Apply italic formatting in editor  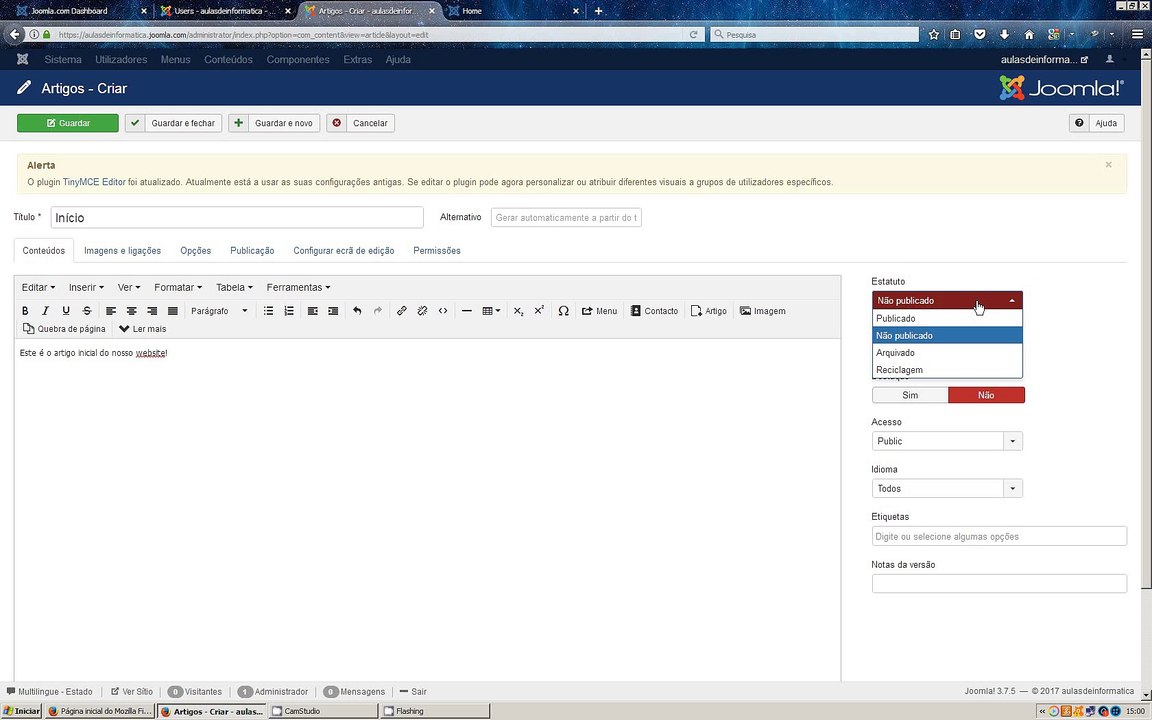click(46, 311)
